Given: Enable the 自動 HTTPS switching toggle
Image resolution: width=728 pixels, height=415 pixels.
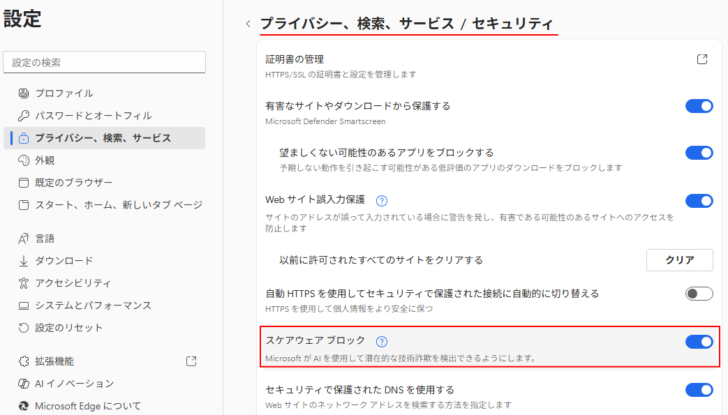Looking at the screenshot, I should tap(698, 294).
